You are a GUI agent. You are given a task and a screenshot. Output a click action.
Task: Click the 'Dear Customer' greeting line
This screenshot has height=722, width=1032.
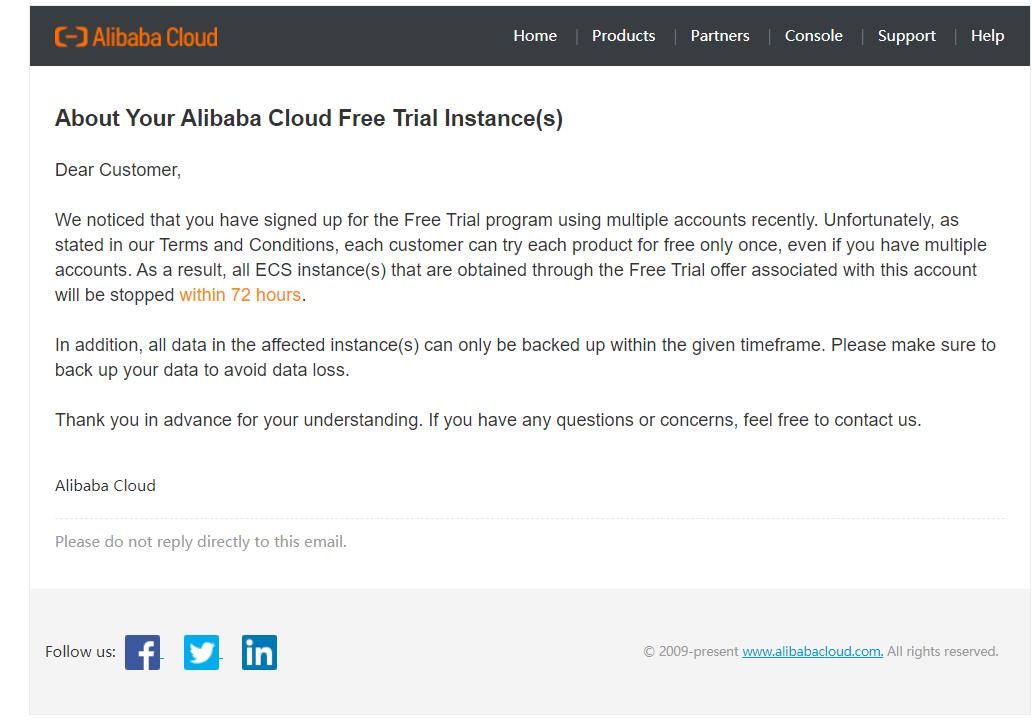coord(118,170)
